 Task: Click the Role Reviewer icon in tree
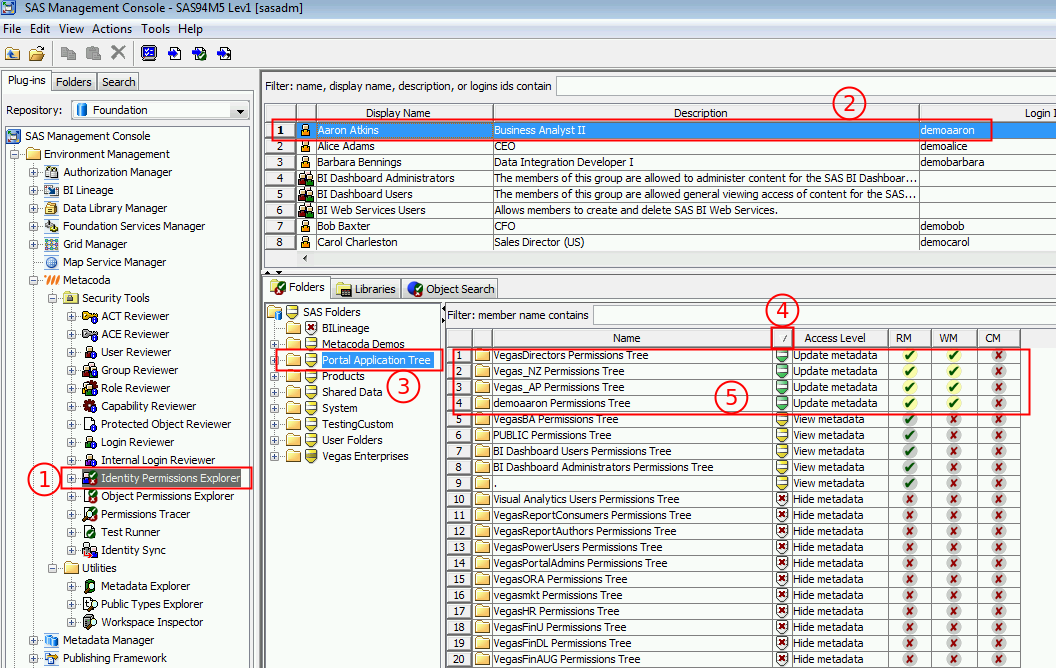pyautogui.click(x=90, y=388)
